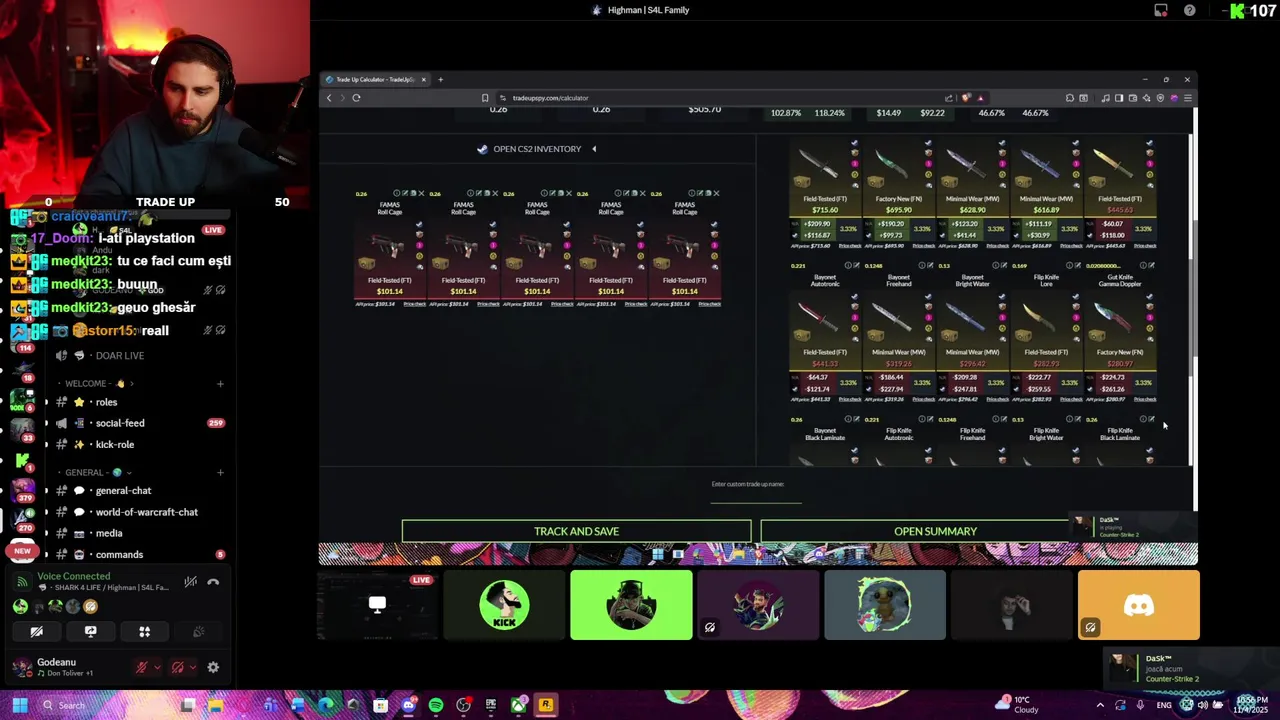The image size is (1280, 720).
Task: Open Discord from the taskbar
Action: (408, 705)
